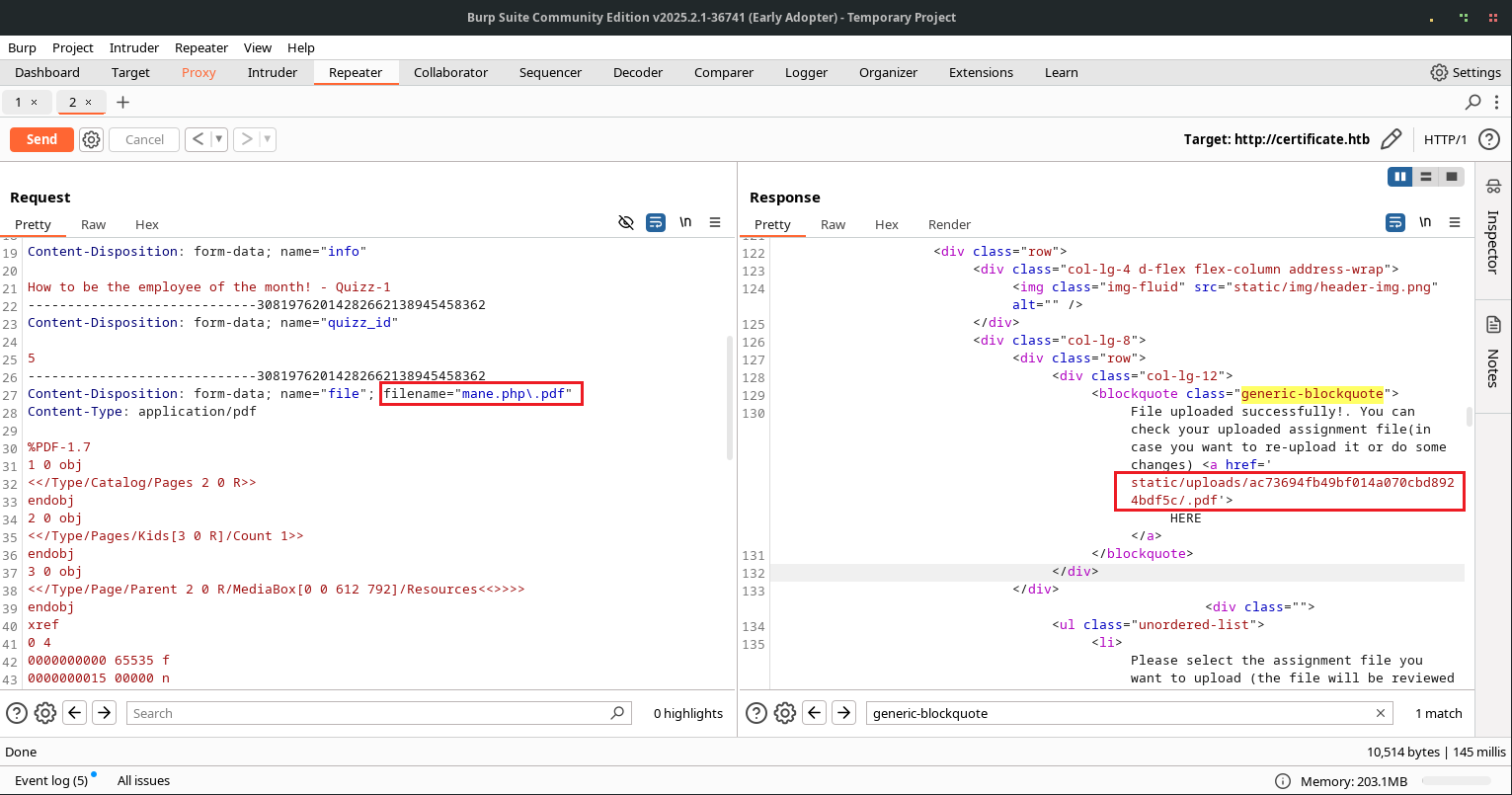Open Repeater settings gear next to Send
Viewport: 1512px width, 795px height.
coord(92,139)
